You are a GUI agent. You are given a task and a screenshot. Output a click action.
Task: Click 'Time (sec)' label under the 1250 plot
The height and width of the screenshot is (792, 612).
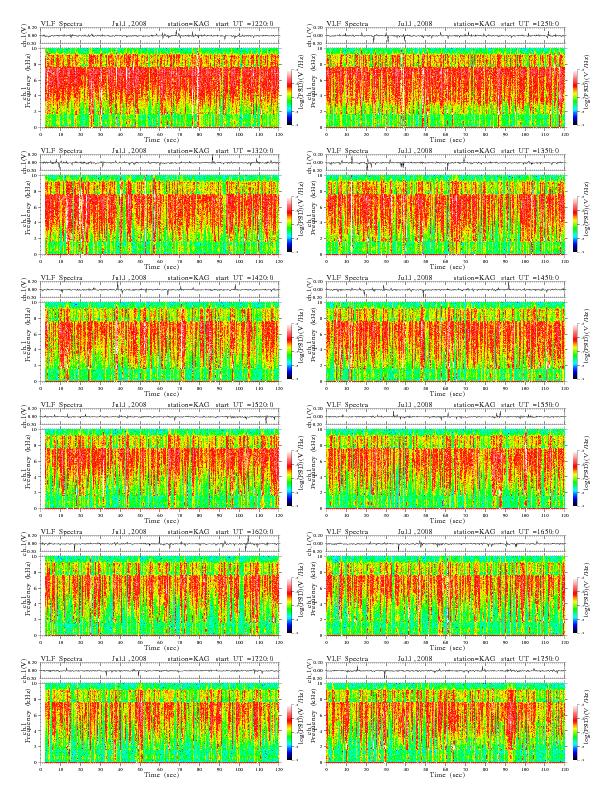445,139
